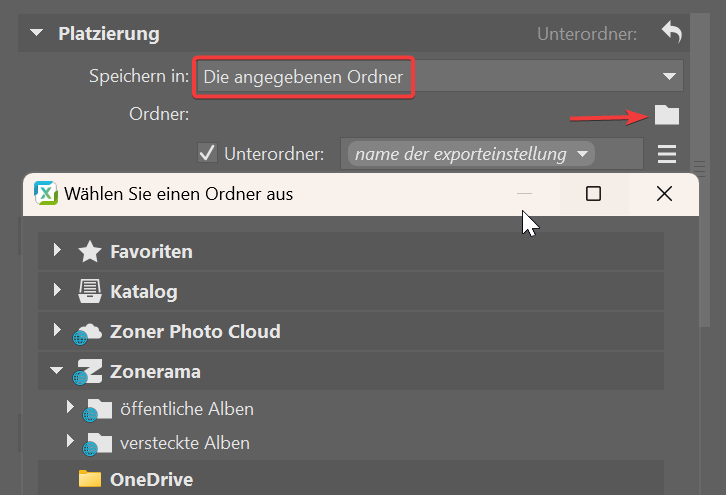Select the Zonerama label

click(x=155, y=372)
